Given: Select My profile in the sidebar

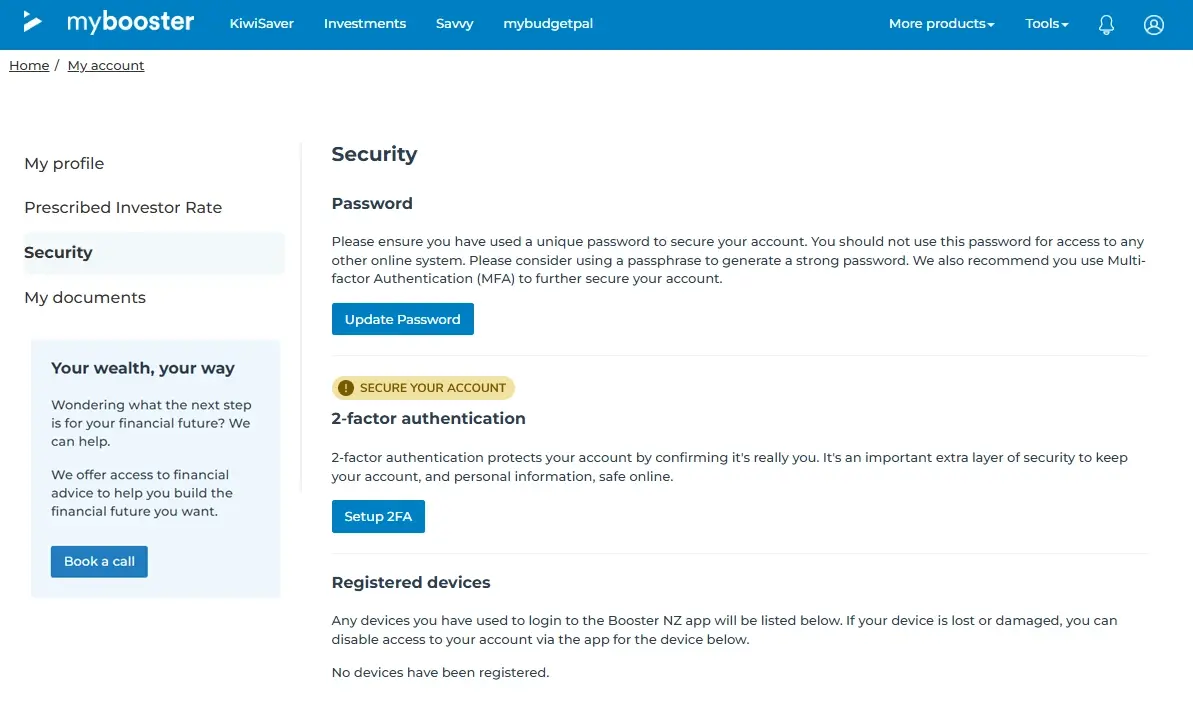Looking at the screenshot, I should [64, 164].
